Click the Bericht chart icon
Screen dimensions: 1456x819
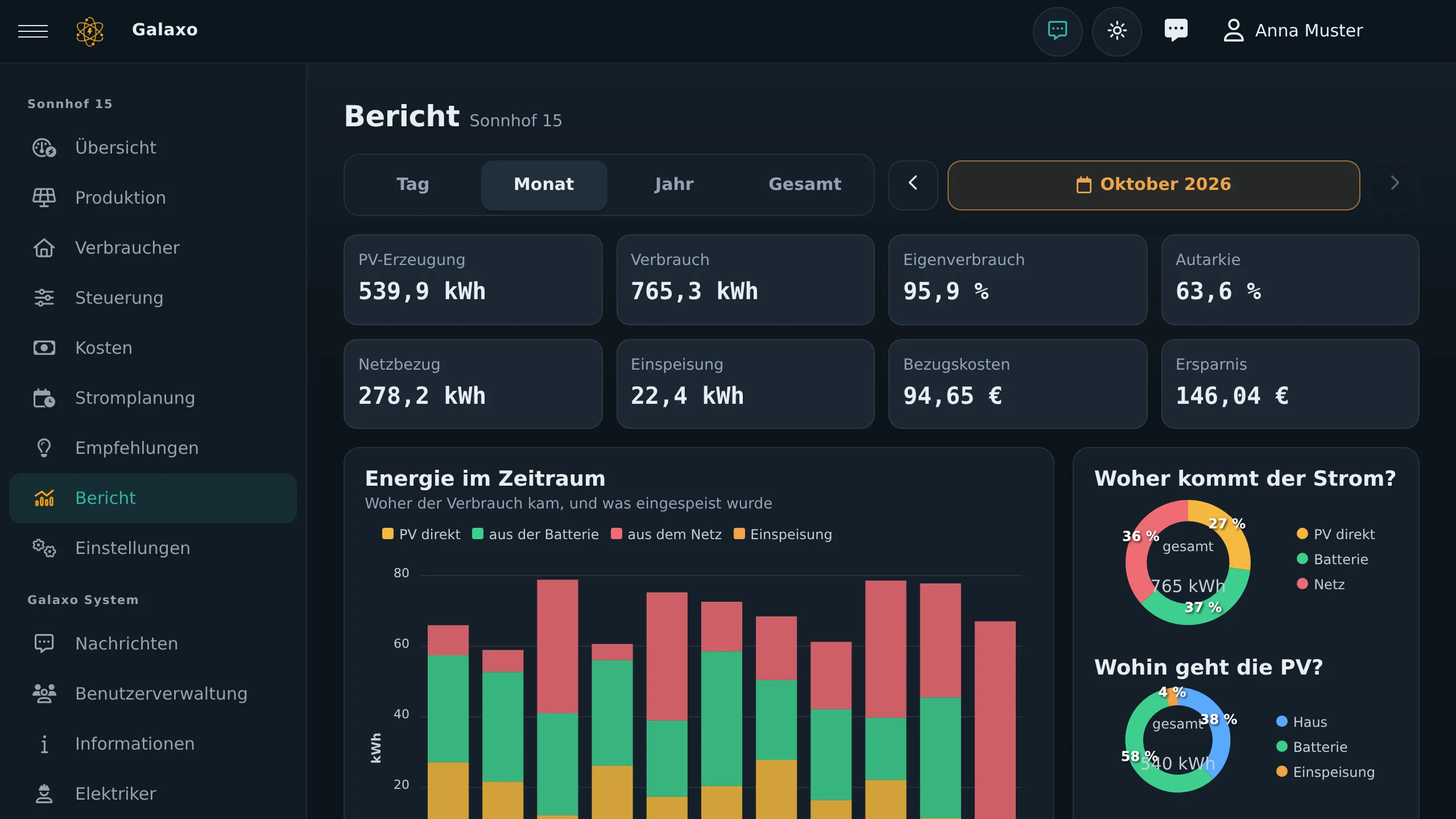click(x=44, y=498)
